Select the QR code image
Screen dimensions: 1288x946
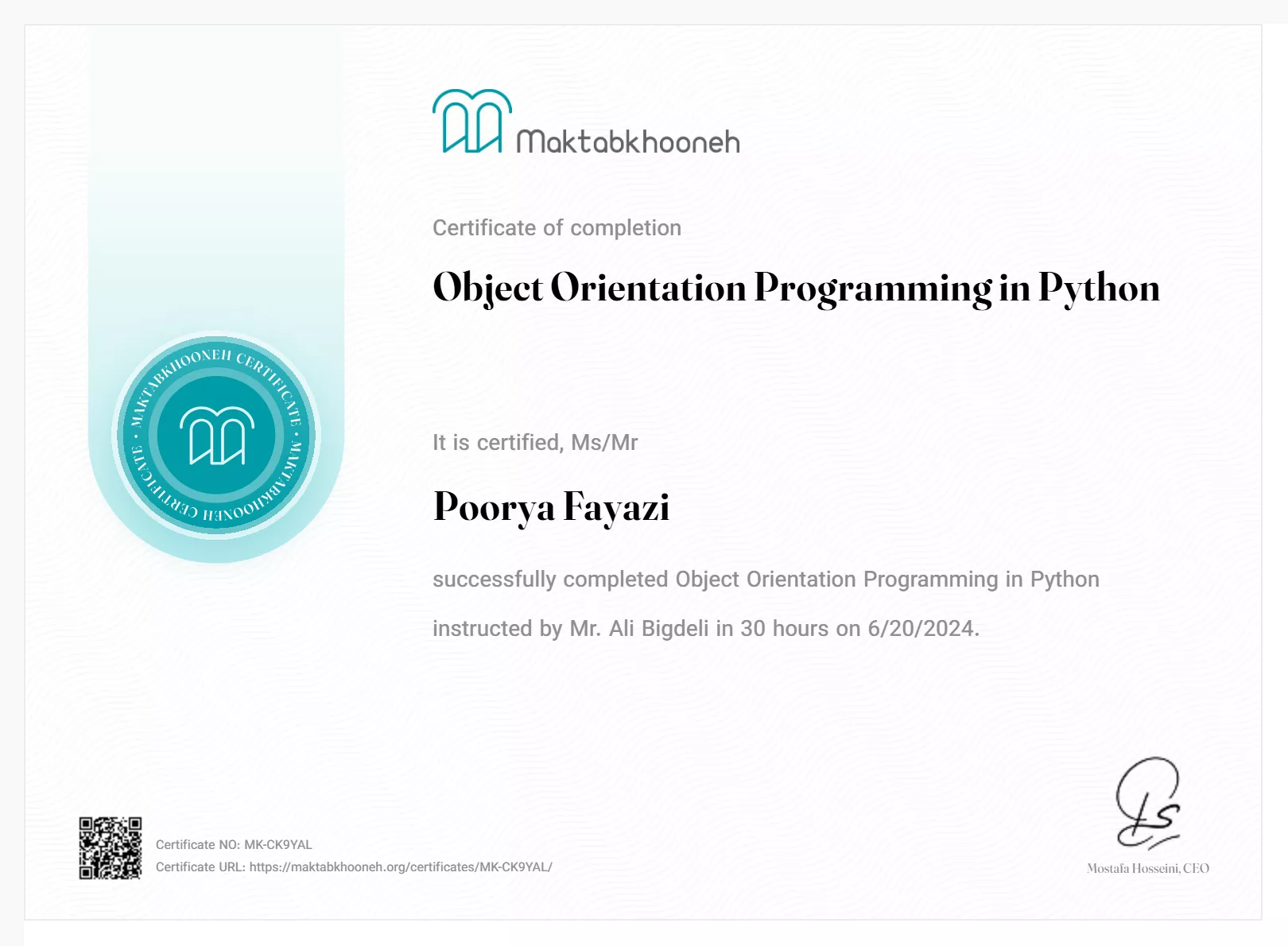click(x=111, y=847)
